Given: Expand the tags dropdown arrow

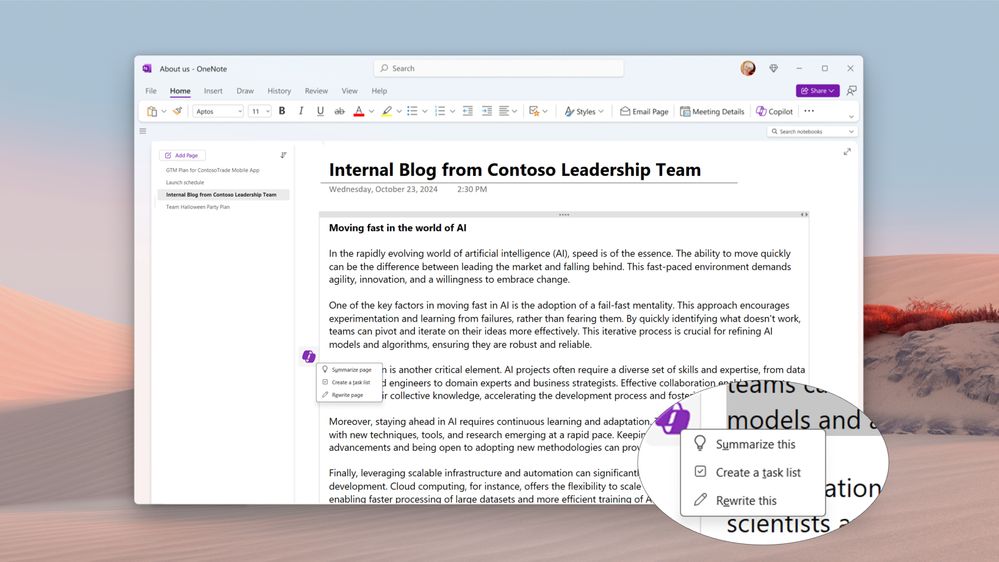Looking at the screenshot, I should 545,112.
